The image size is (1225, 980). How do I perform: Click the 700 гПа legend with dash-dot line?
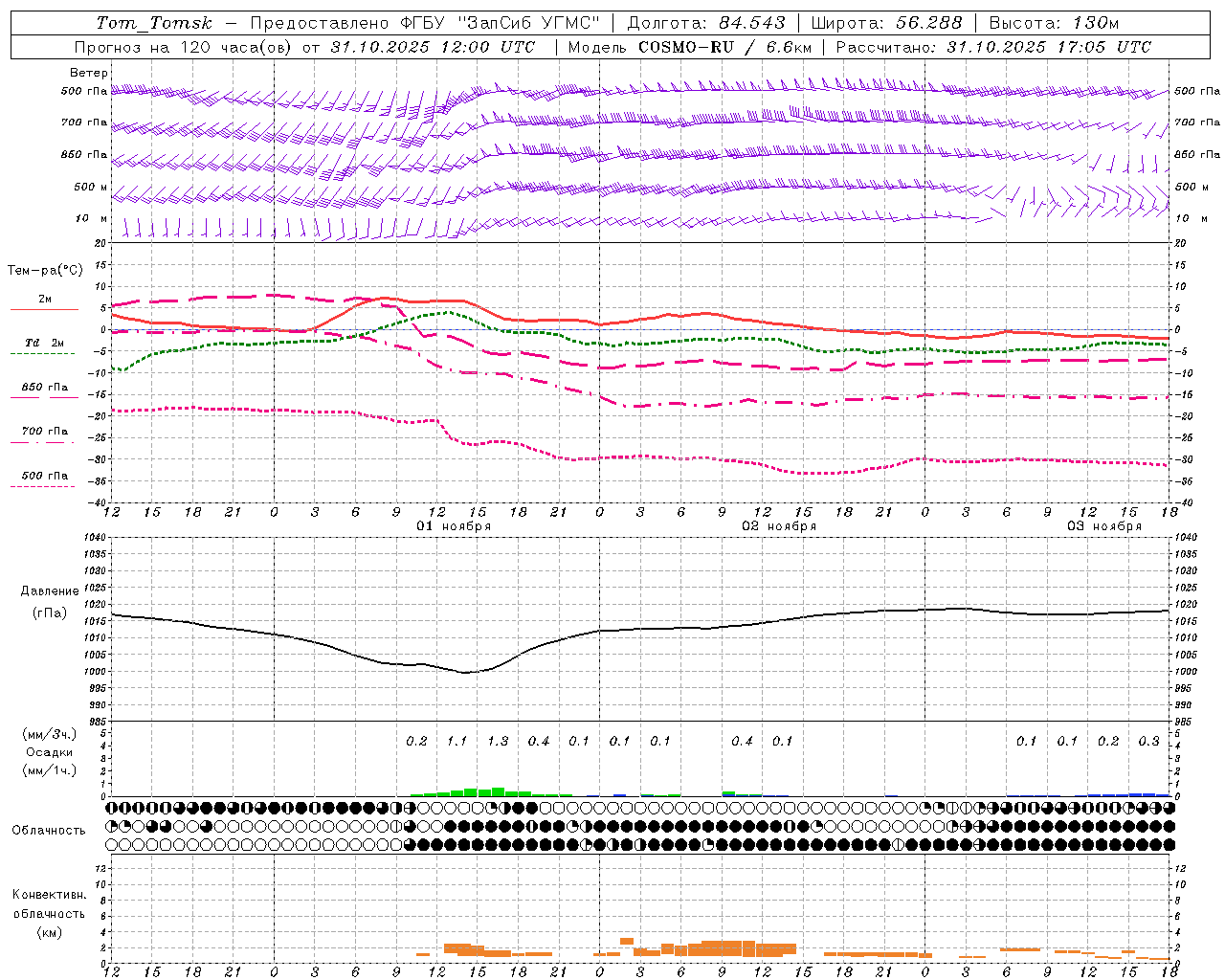point(45,431)
